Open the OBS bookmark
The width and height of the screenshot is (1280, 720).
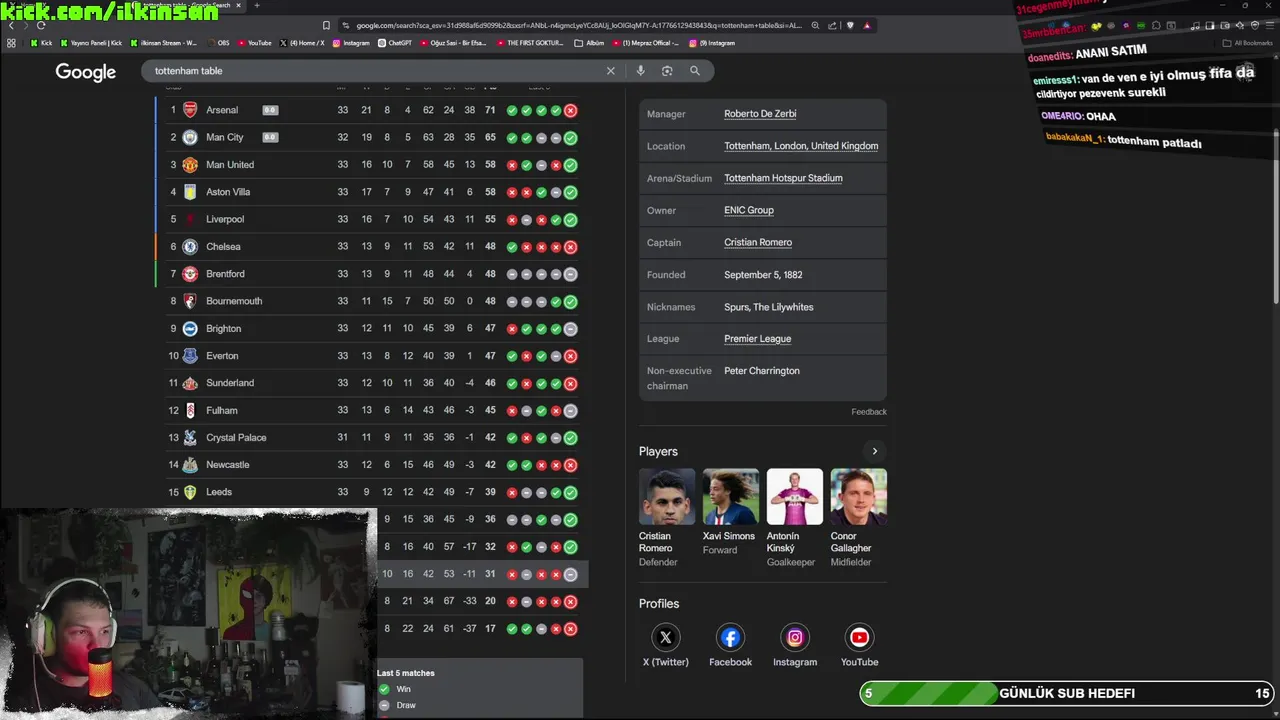(217, 43)
